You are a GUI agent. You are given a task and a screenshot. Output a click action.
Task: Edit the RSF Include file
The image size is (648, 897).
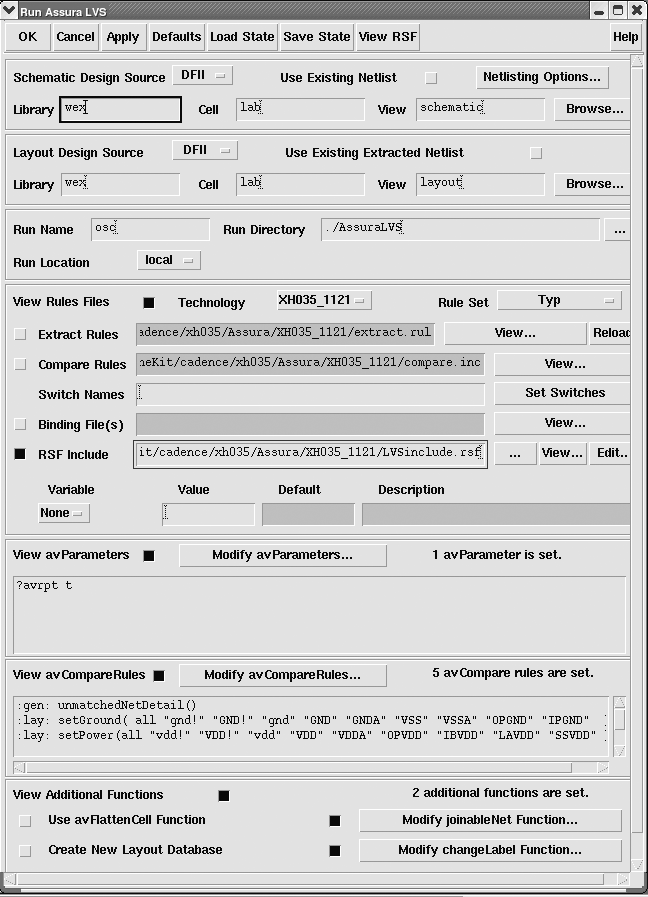tap(611, 454)
